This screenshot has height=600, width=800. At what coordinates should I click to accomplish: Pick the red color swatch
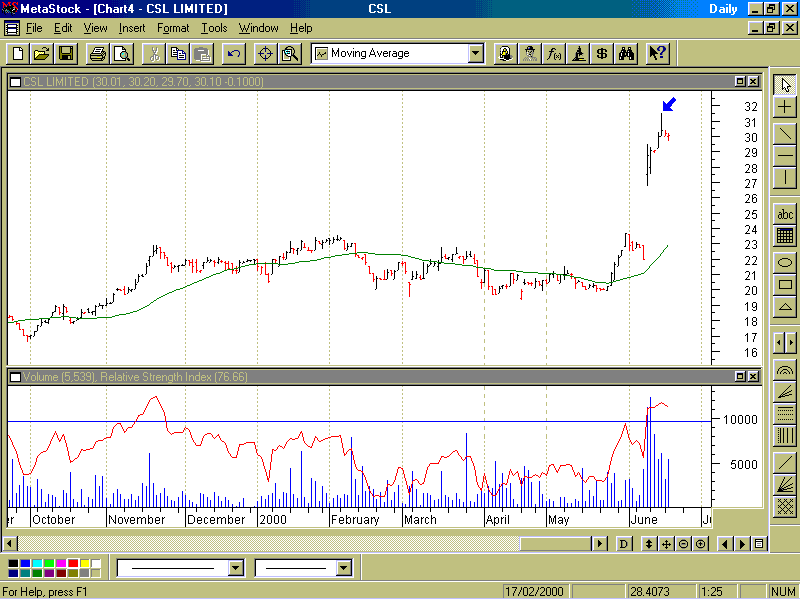click(73, 563)
